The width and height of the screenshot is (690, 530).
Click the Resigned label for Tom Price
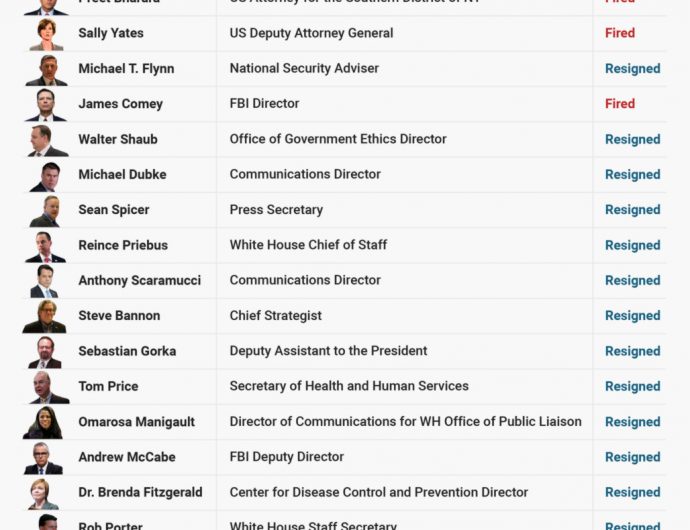632,386
